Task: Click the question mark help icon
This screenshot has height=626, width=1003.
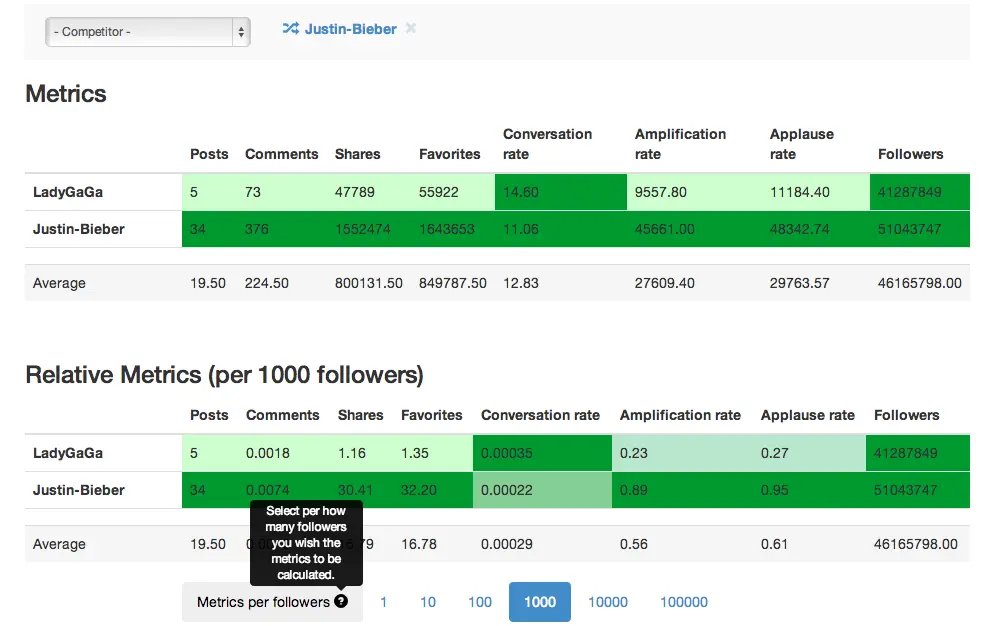Action: coord(342,602)
